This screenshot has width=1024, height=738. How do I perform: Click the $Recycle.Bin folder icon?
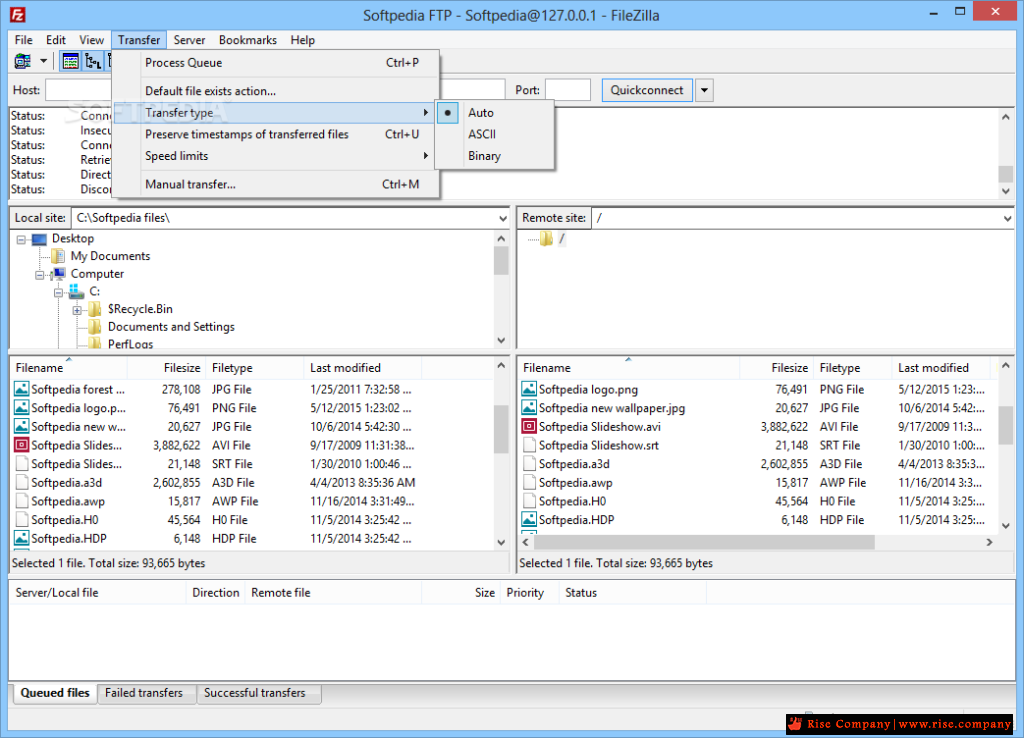(x=95, y=309)
